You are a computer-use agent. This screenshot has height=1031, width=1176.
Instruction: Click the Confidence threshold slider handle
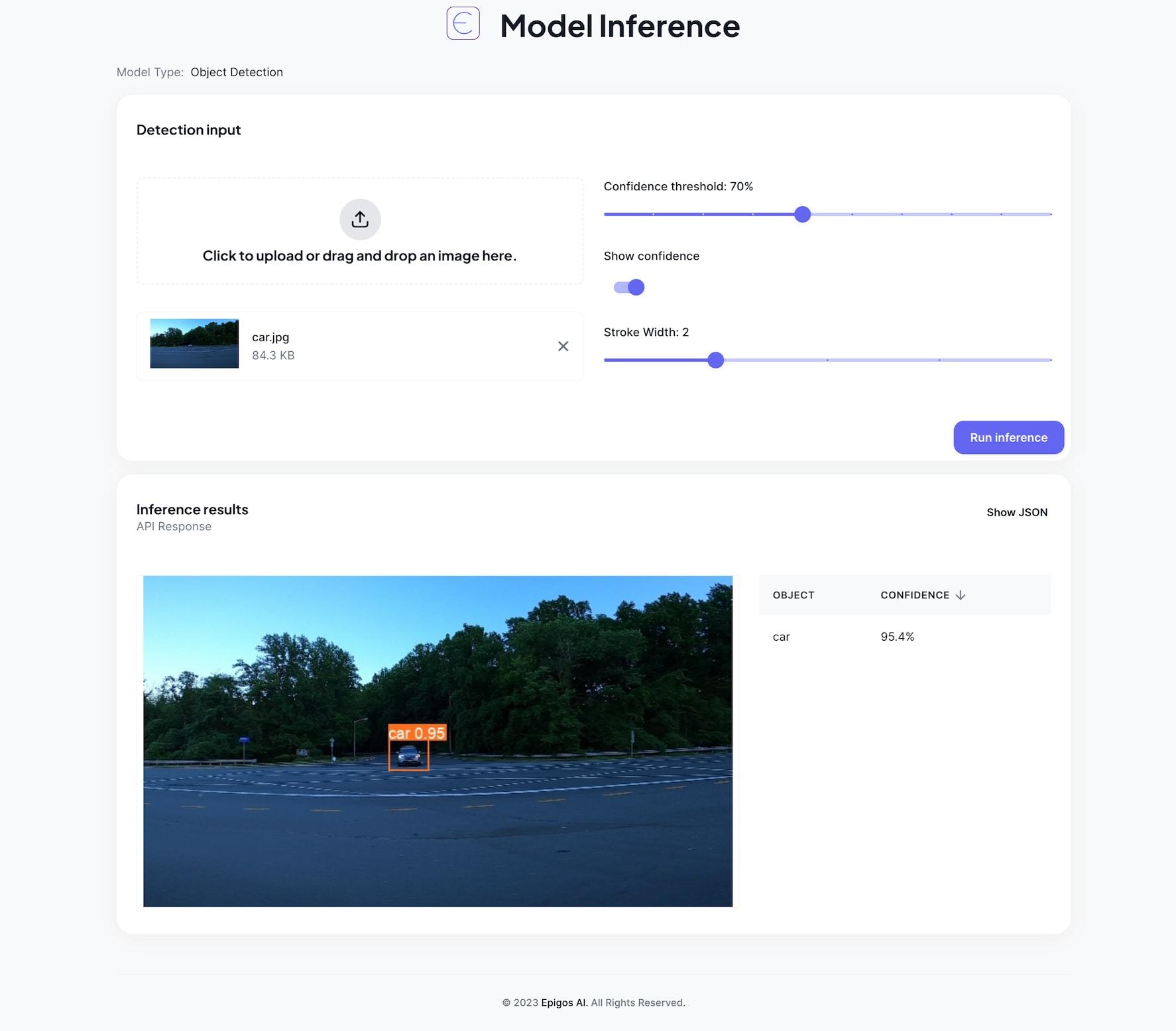click(802, 214)
